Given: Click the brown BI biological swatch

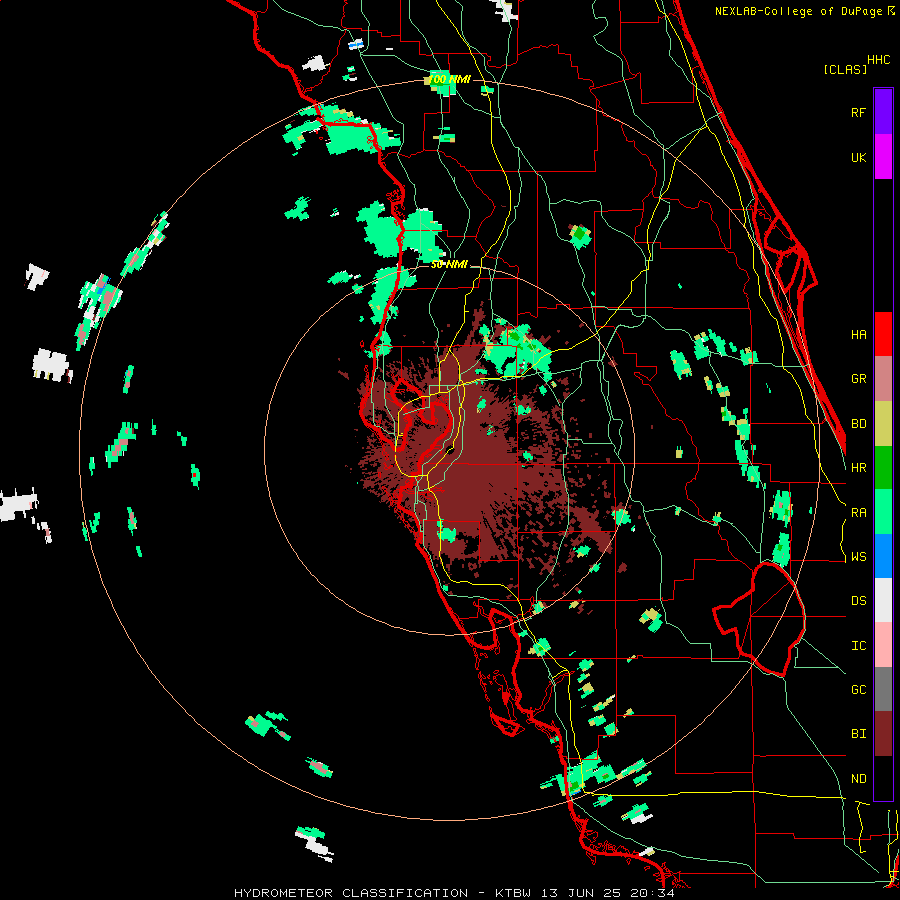Looking at the screenshot, I should click(x=883, y=734).
